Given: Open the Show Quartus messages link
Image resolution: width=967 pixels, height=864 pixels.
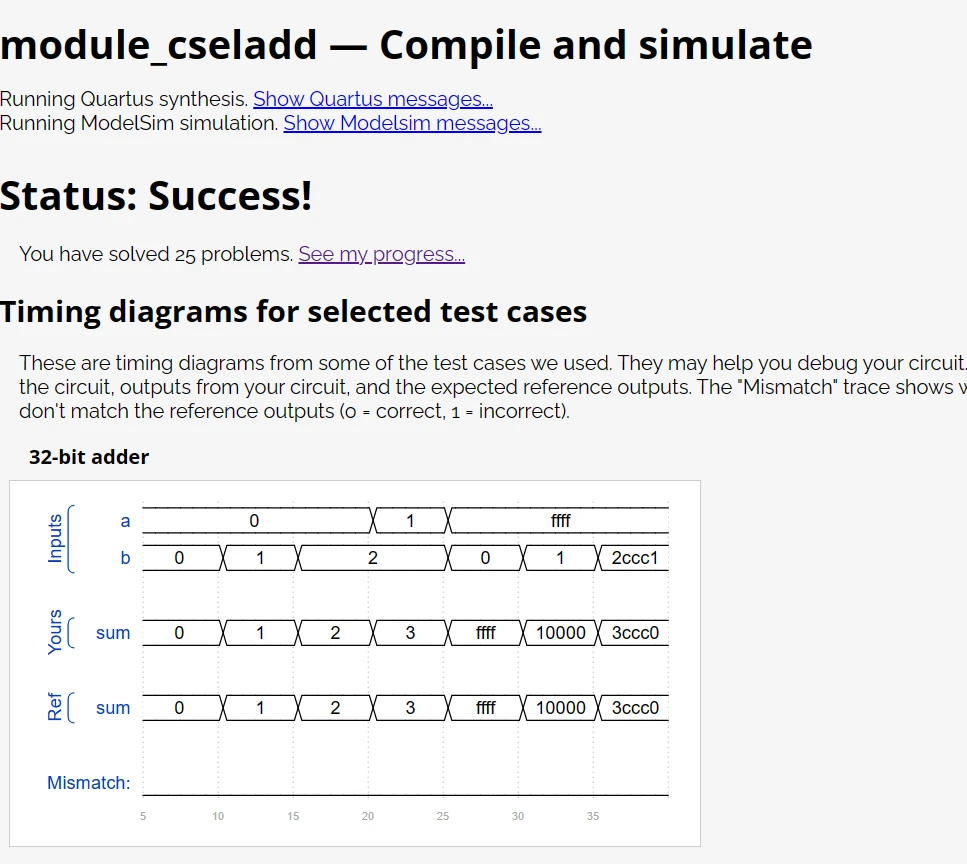Looking at the screenshot, I should click(372, 99).
